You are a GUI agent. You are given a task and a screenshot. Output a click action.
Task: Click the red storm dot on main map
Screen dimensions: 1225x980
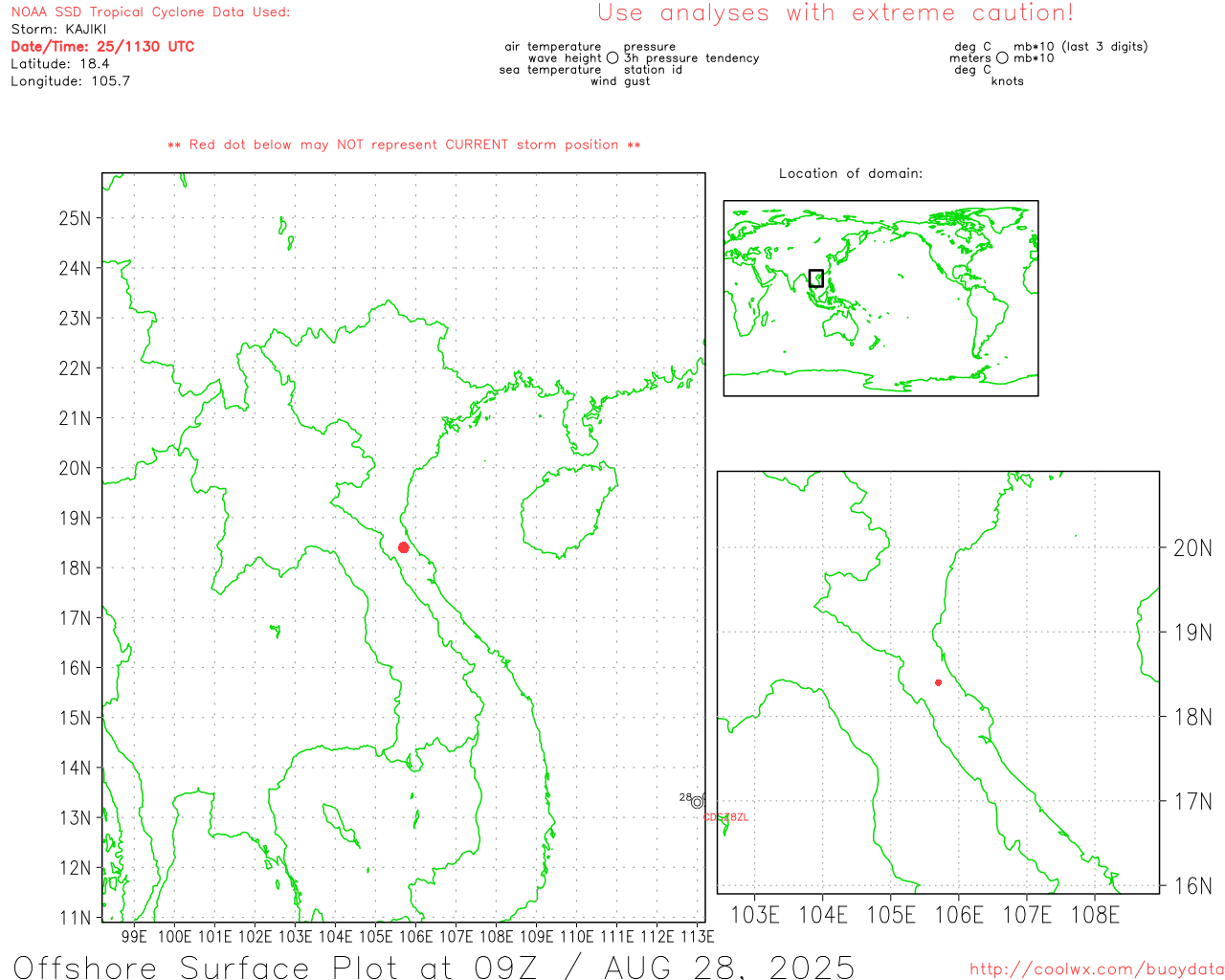[x=404, y=547]
